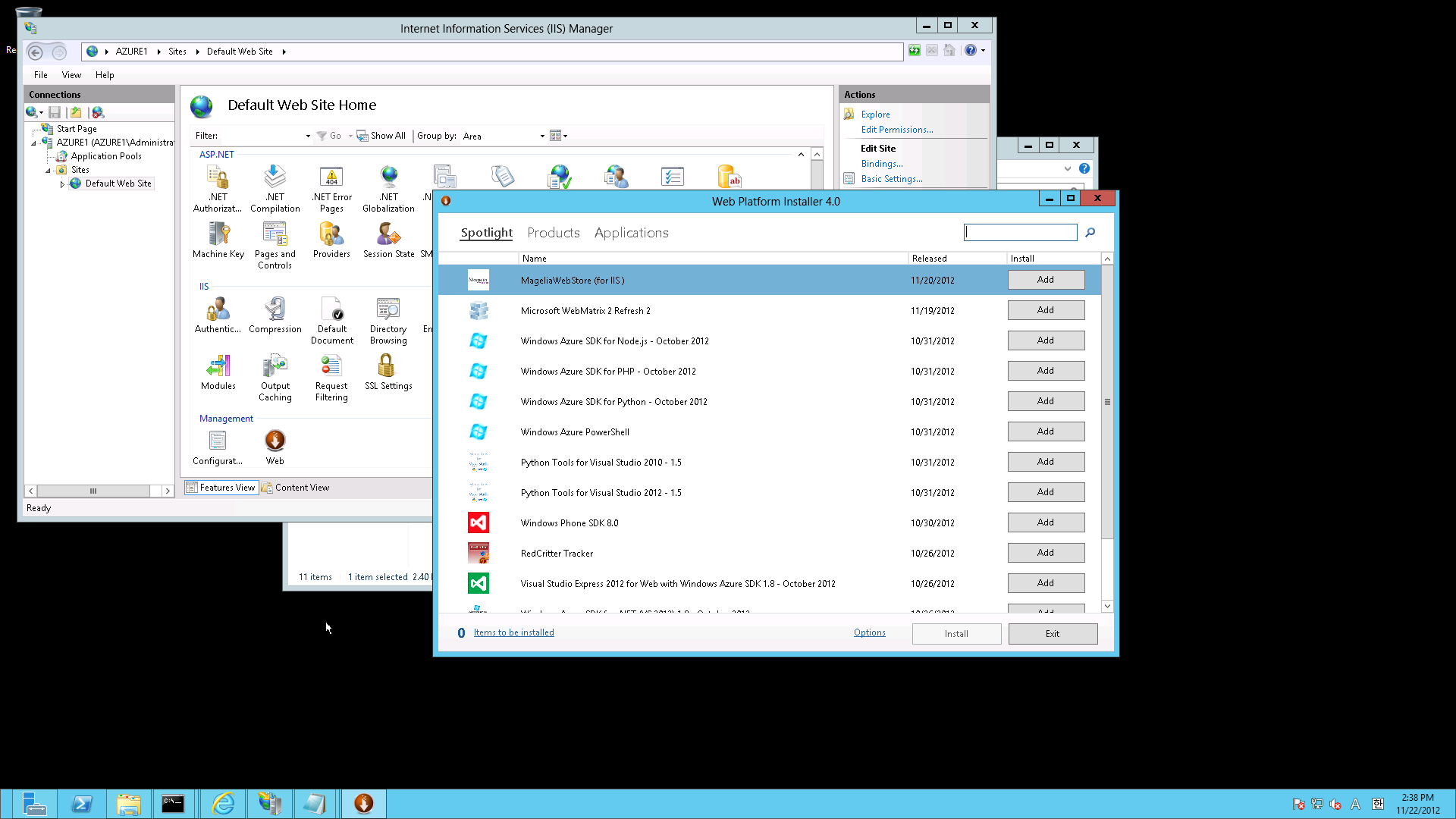1456x819 pixels.
Task: Open Machine Key feature icon
Action: tap(218, 240)
